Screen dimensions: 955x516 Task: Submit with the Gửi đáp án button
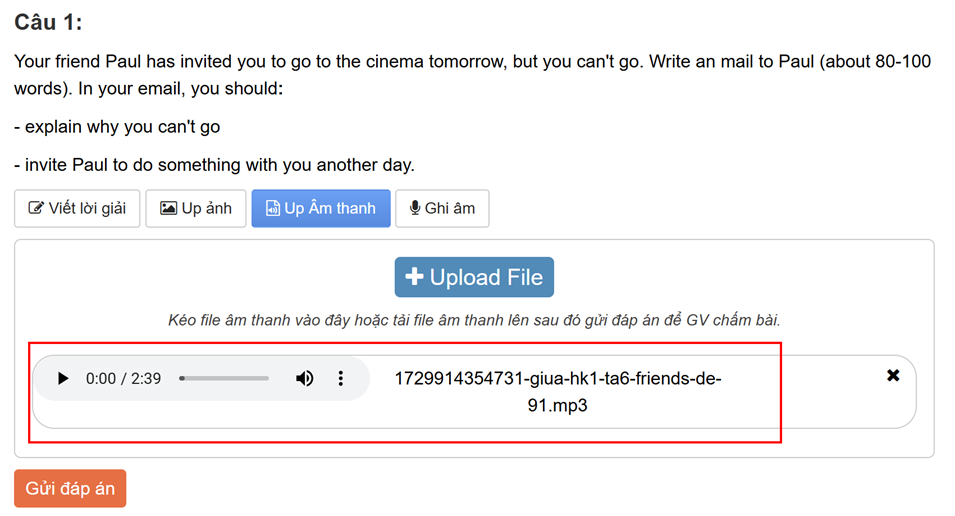(70, 488)
